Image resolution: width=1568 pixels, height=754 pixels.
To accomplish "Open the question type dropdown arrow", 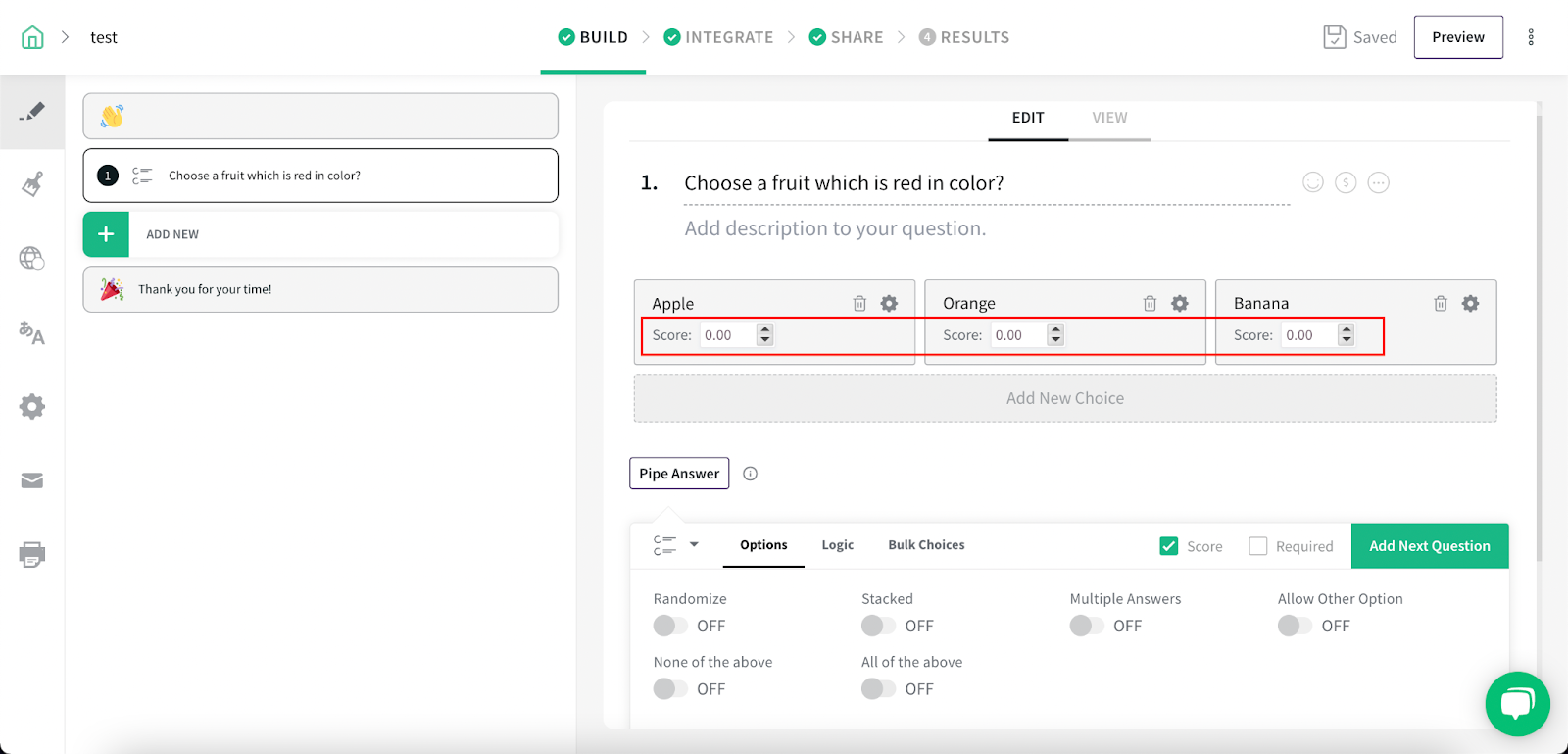I will (694, 544).
